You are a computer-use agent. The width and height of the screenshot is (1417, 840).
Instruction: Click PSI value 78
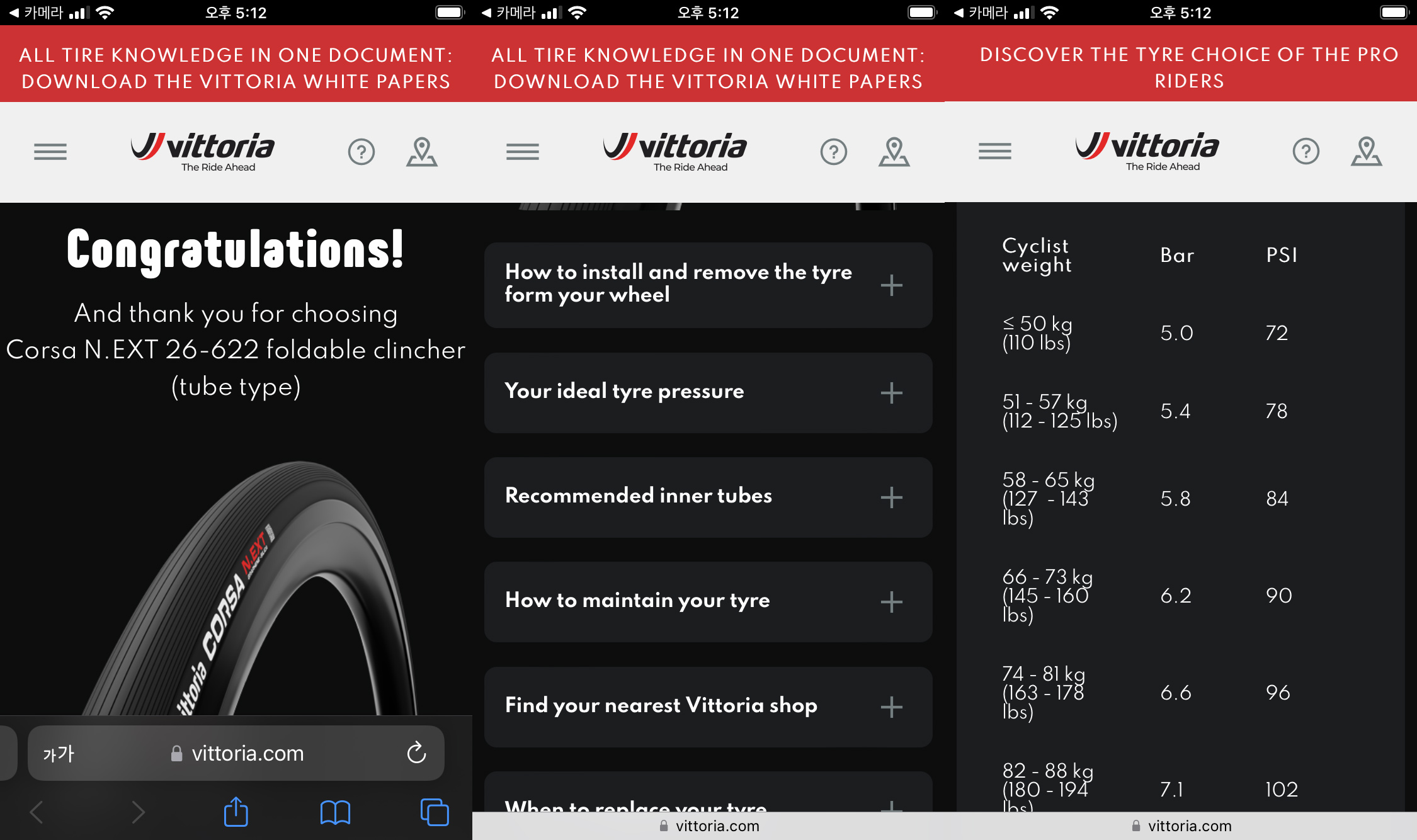[x=1277, y=411]
